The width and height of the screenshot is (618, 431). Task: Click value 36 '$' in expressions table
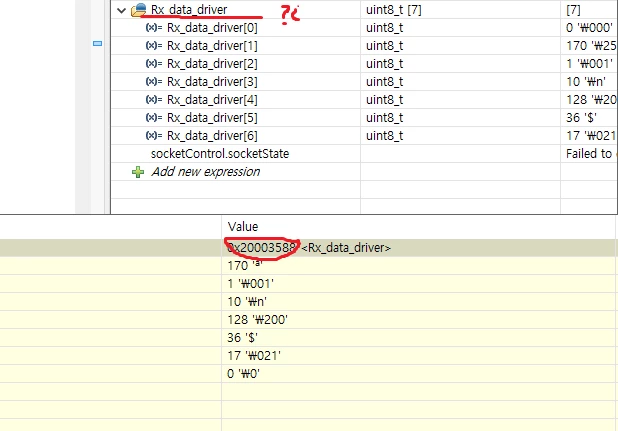[581, 117]
